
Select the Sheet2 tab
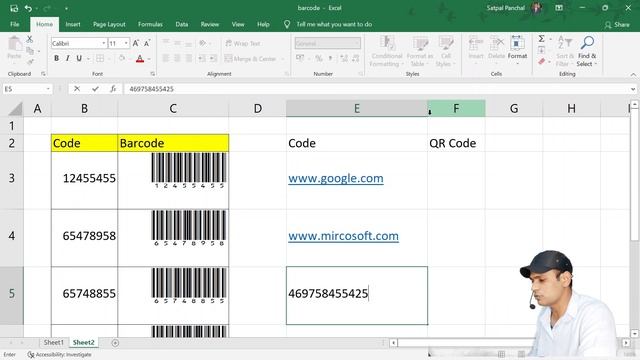[83, 342]
